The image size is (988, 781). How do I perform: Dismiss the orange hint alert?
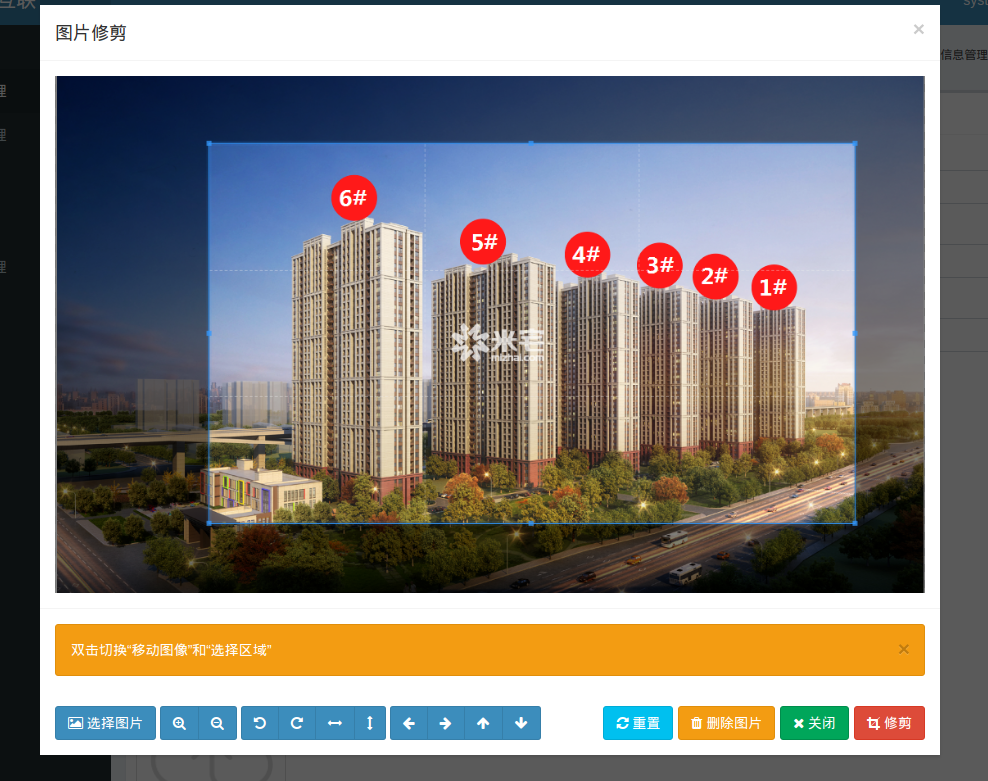pyautogui.click(x=904, y=649)
